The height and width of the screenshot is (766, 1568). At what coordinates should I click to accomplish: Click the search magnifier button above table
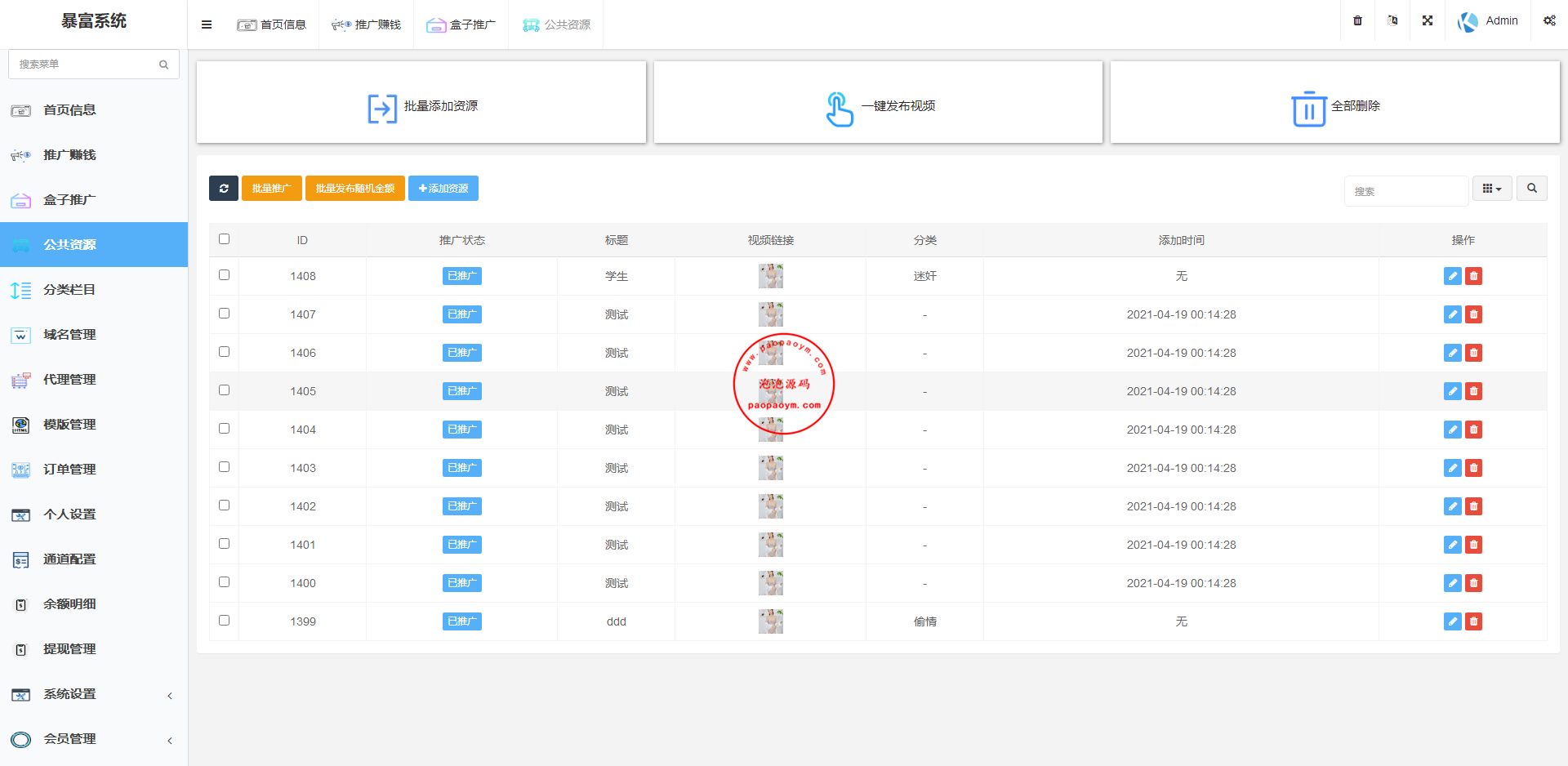[x=1532, y=189]
